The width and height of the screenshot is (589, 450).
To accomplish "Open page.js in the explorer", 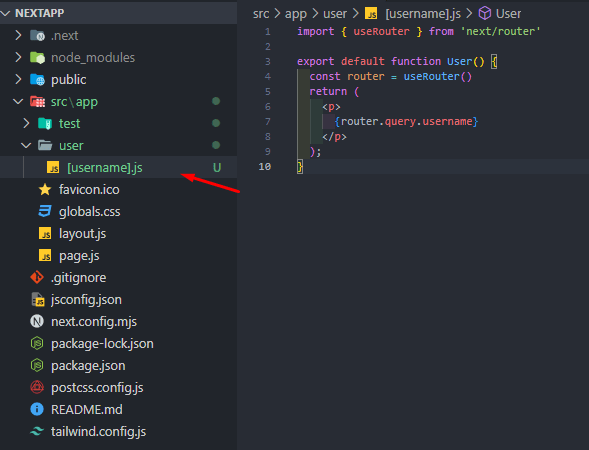I will point(79,256).
